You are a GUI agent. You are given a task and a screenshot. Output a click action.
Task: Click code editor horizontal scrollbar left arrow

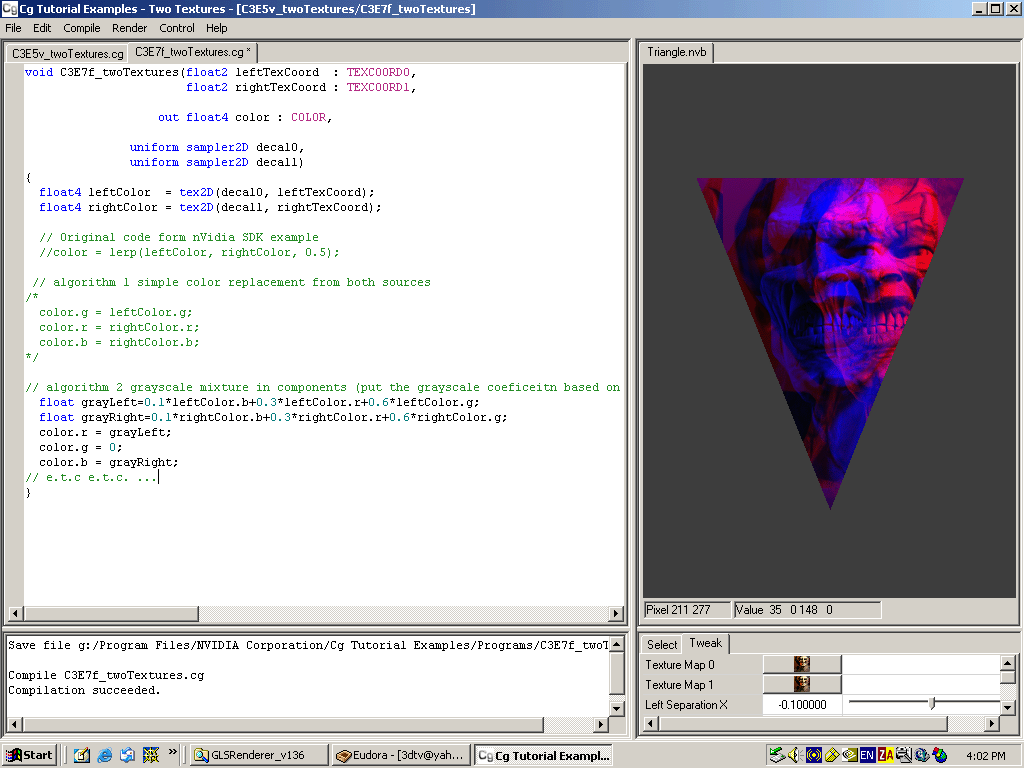[x=16, y=614]
